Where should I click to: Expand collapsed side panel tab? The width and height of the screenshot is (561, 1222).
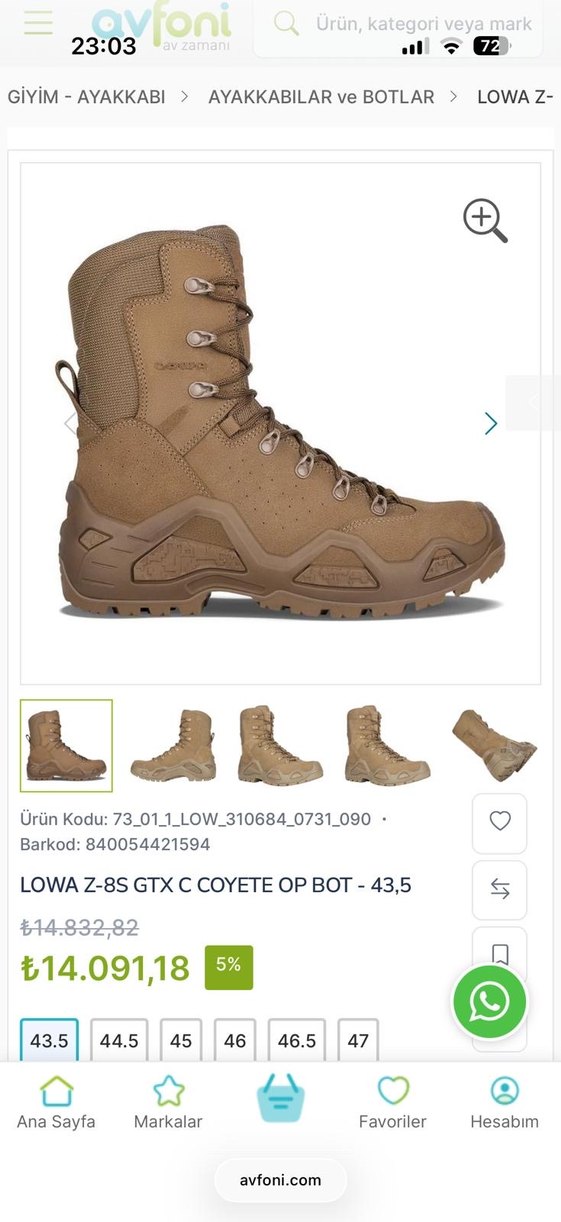coord(534,402)
